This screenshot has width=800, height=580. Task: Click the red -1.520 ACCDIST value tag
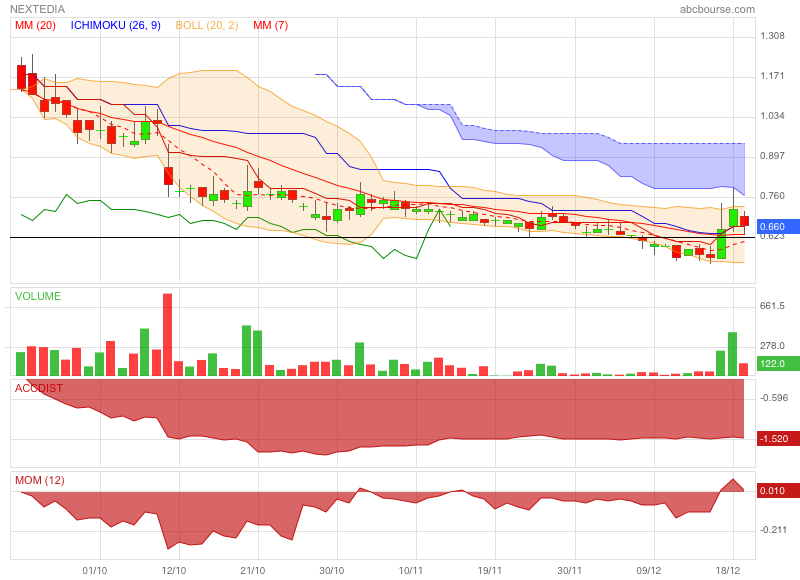778,439
